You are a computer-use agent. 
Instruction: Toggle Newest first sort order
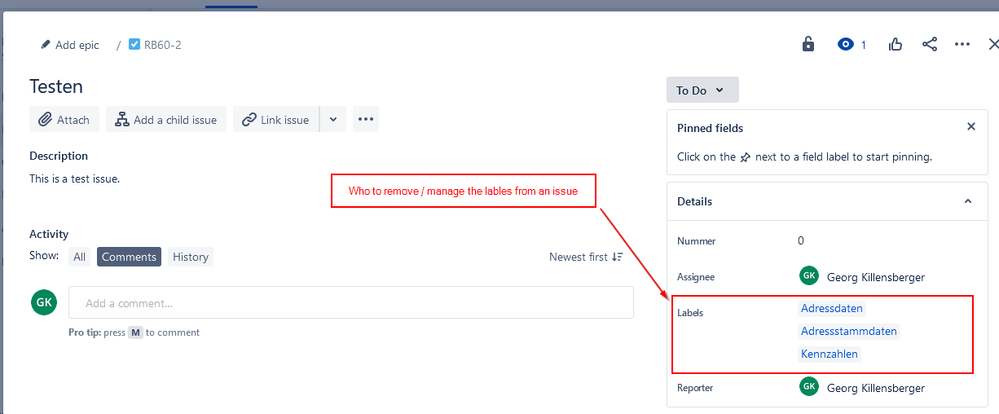(x=586, y=257)
